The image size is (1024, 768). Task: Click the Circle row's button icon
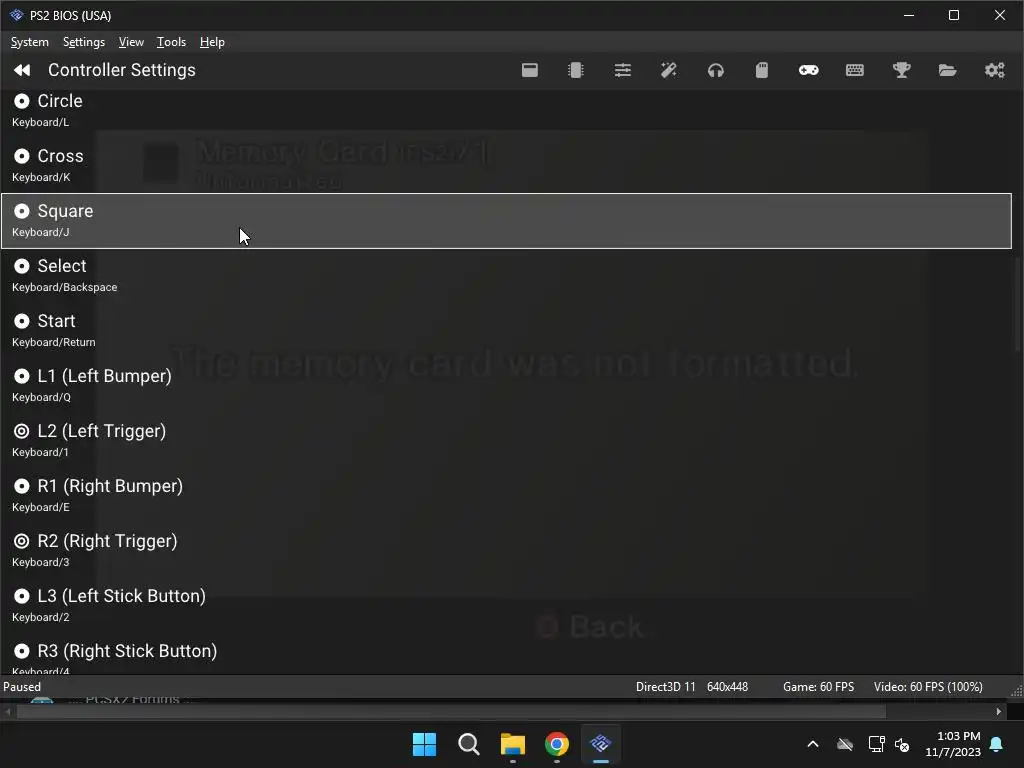pyautogui.click(x=22, y=101)
